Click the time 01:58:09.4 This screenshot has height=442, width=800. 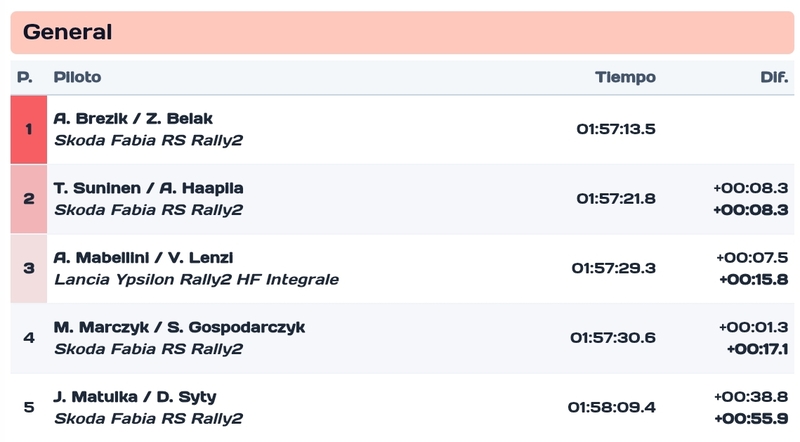pyautogui.click(x=612, y=407)
